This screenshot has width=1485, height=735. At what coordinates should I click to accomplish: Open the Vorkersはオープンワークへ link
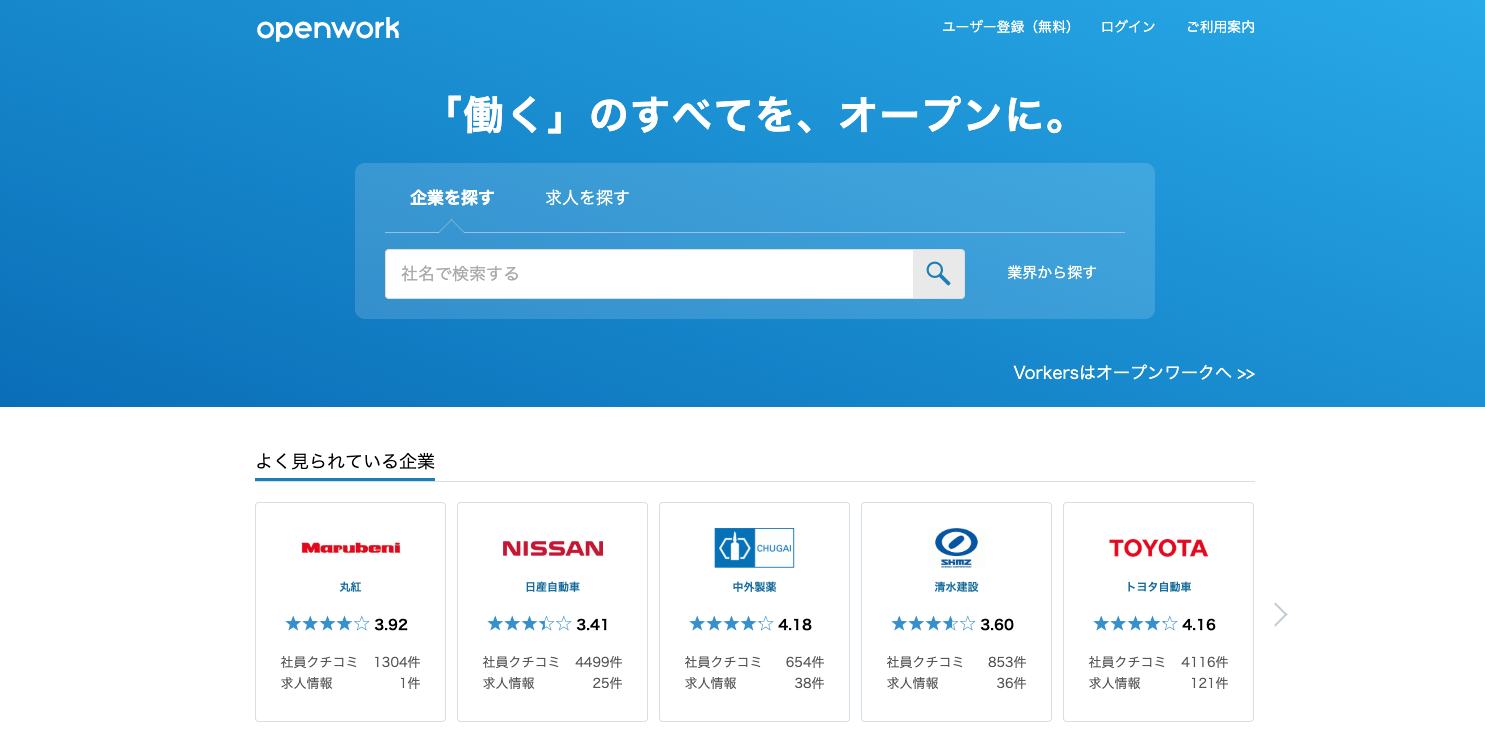[x=1134, y=373]
